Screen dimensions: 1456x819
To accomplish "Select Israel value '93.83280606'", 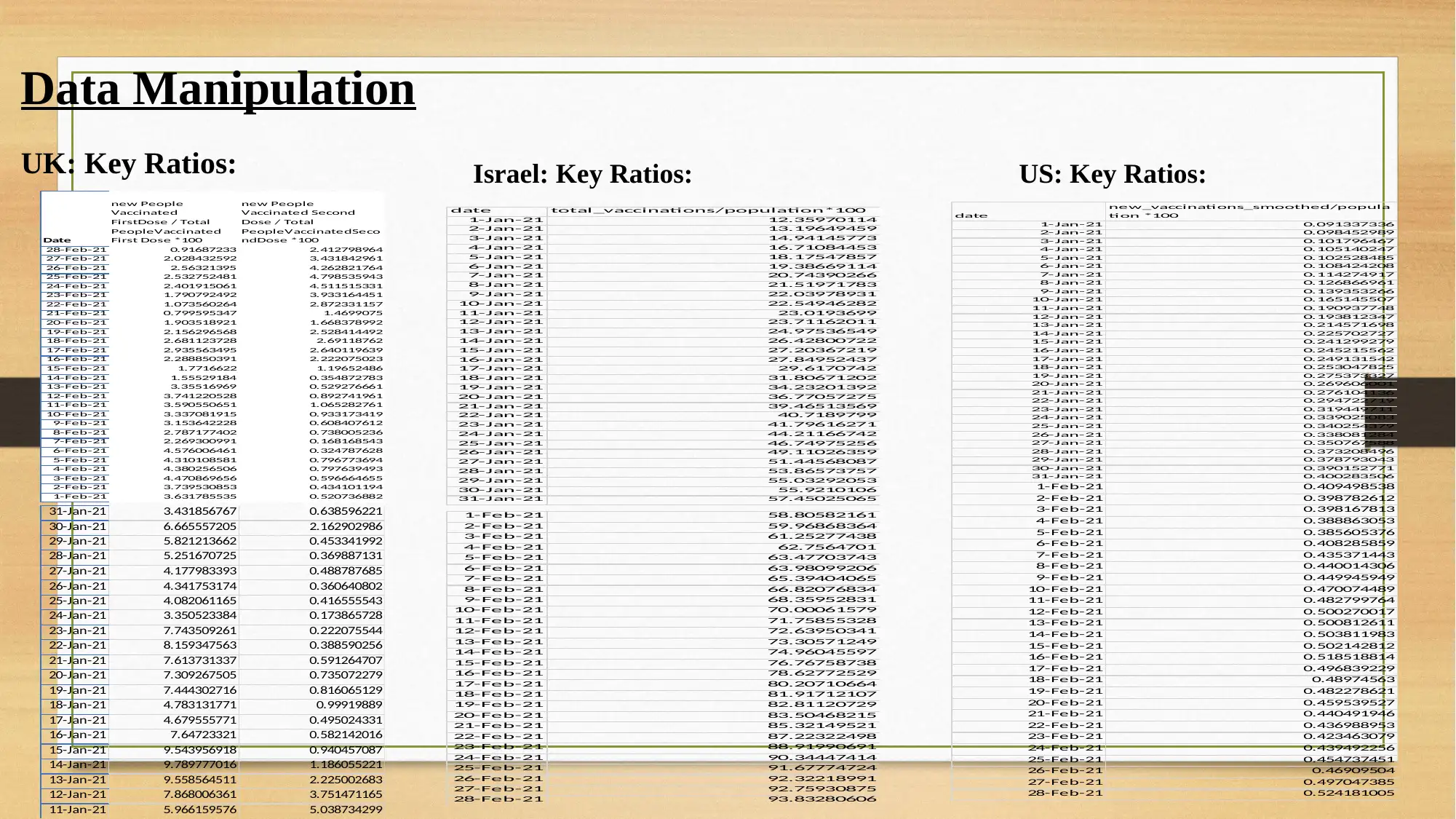I will click(x=823, y=799).
